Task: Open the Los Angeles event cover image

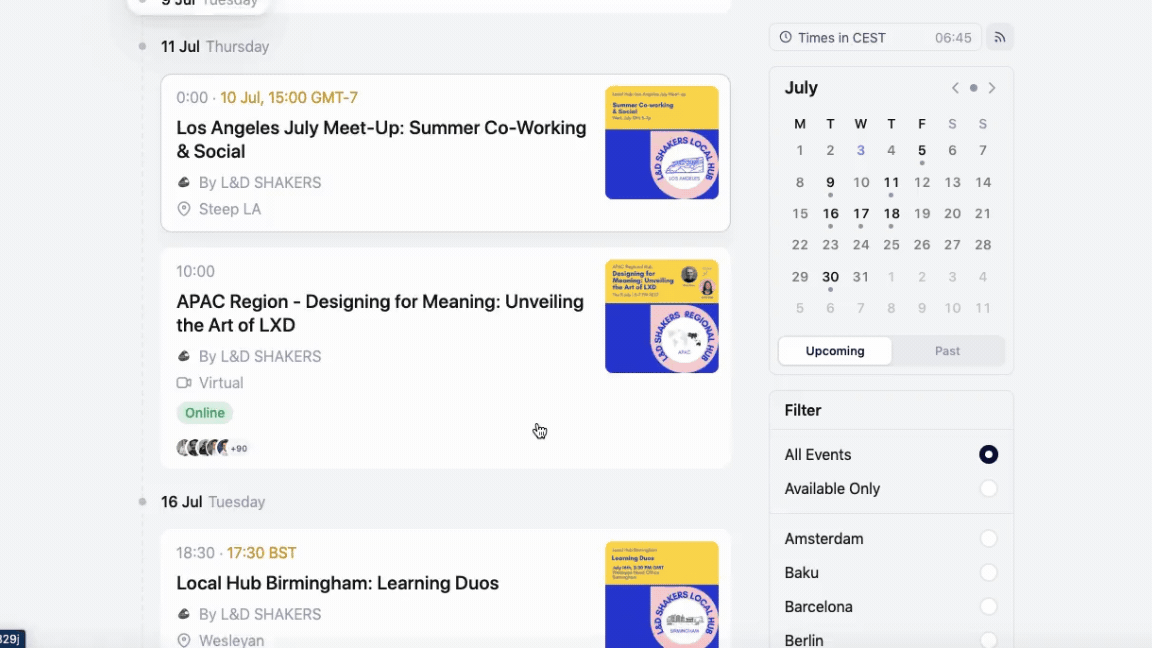Action: click(x=662, y=143)
